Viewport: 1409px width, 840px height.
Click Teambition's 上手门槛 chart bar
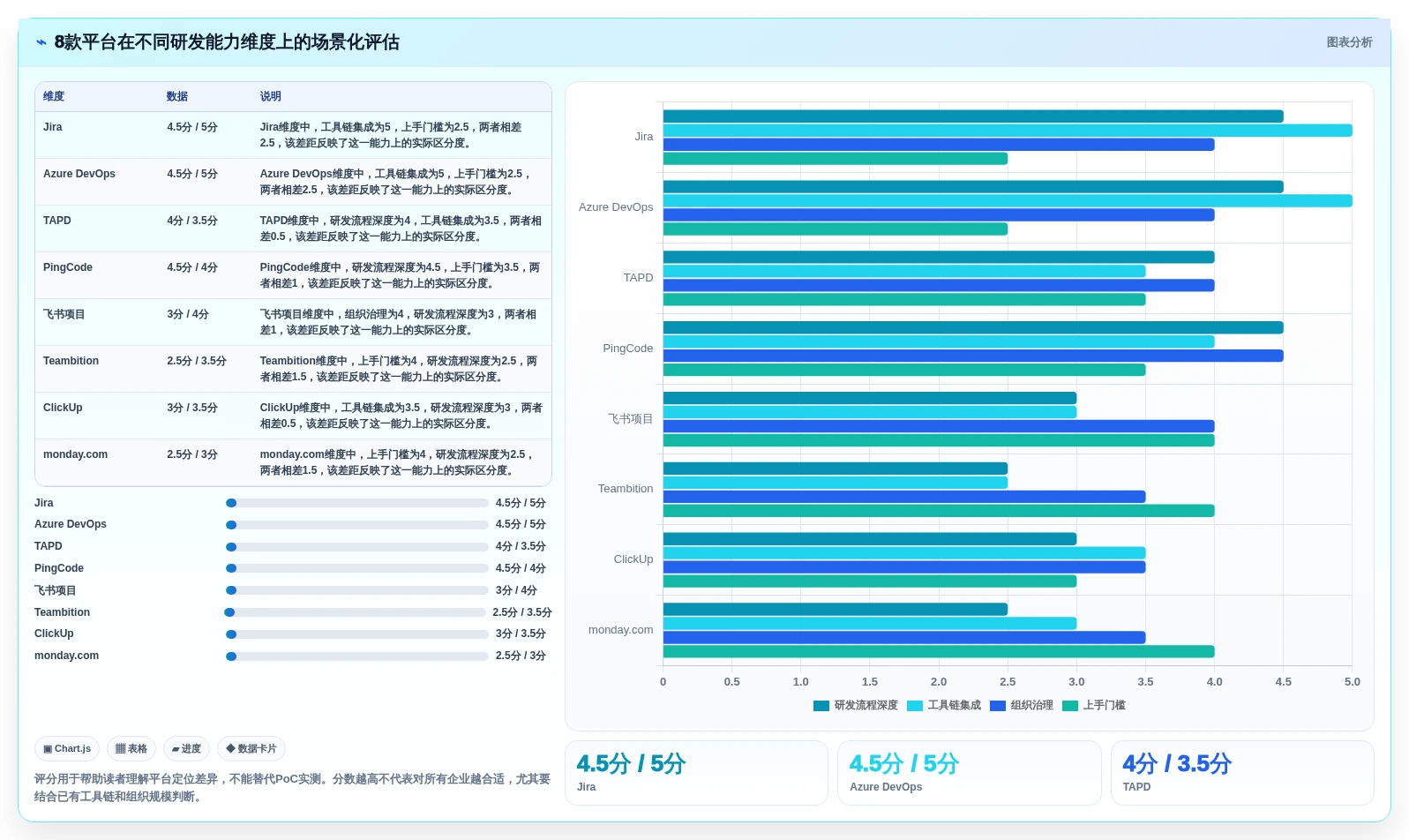tap(939, 511)
